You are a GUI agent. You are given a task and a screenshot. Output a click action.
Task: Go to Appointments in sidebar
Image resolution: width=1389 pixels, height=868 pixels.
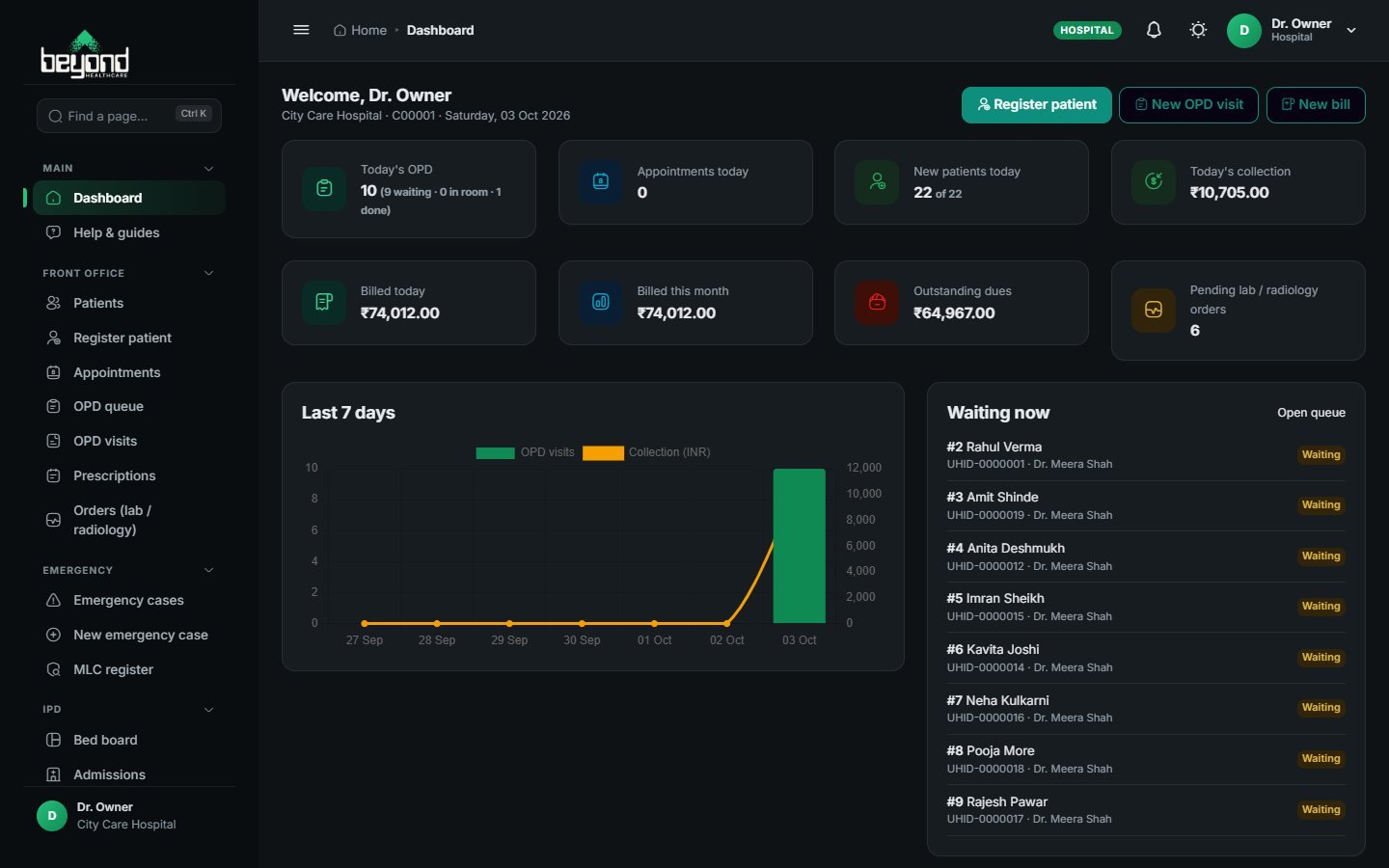pos(129,372)
